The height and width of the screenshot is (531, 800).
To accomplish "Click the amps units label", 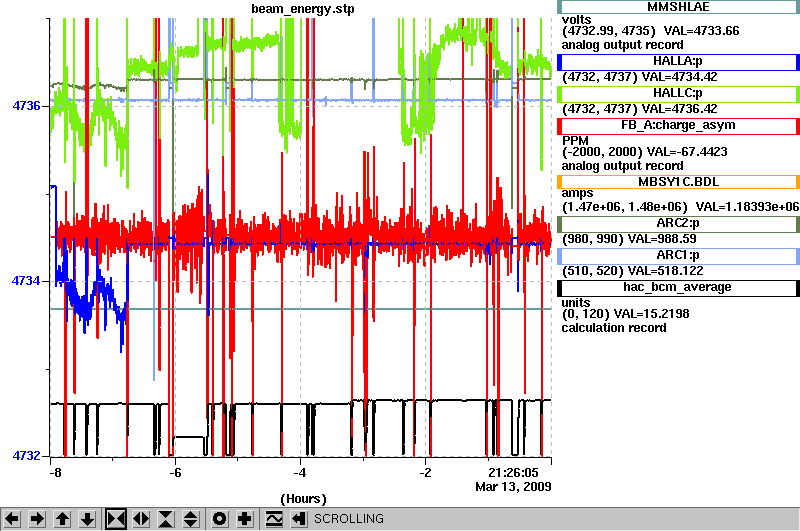I will [x=578, y=194].
